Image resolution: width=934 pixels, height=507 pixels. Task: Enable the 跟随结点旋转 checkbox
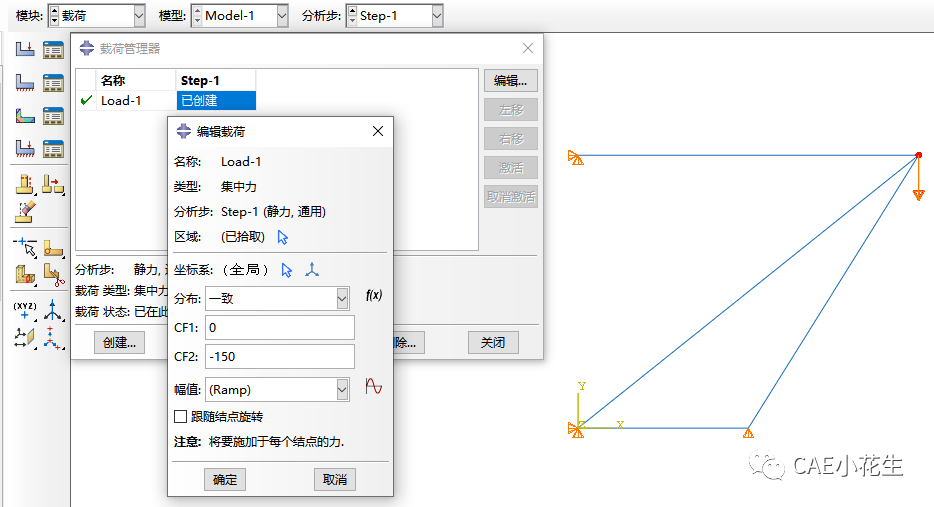pos(180,416)
